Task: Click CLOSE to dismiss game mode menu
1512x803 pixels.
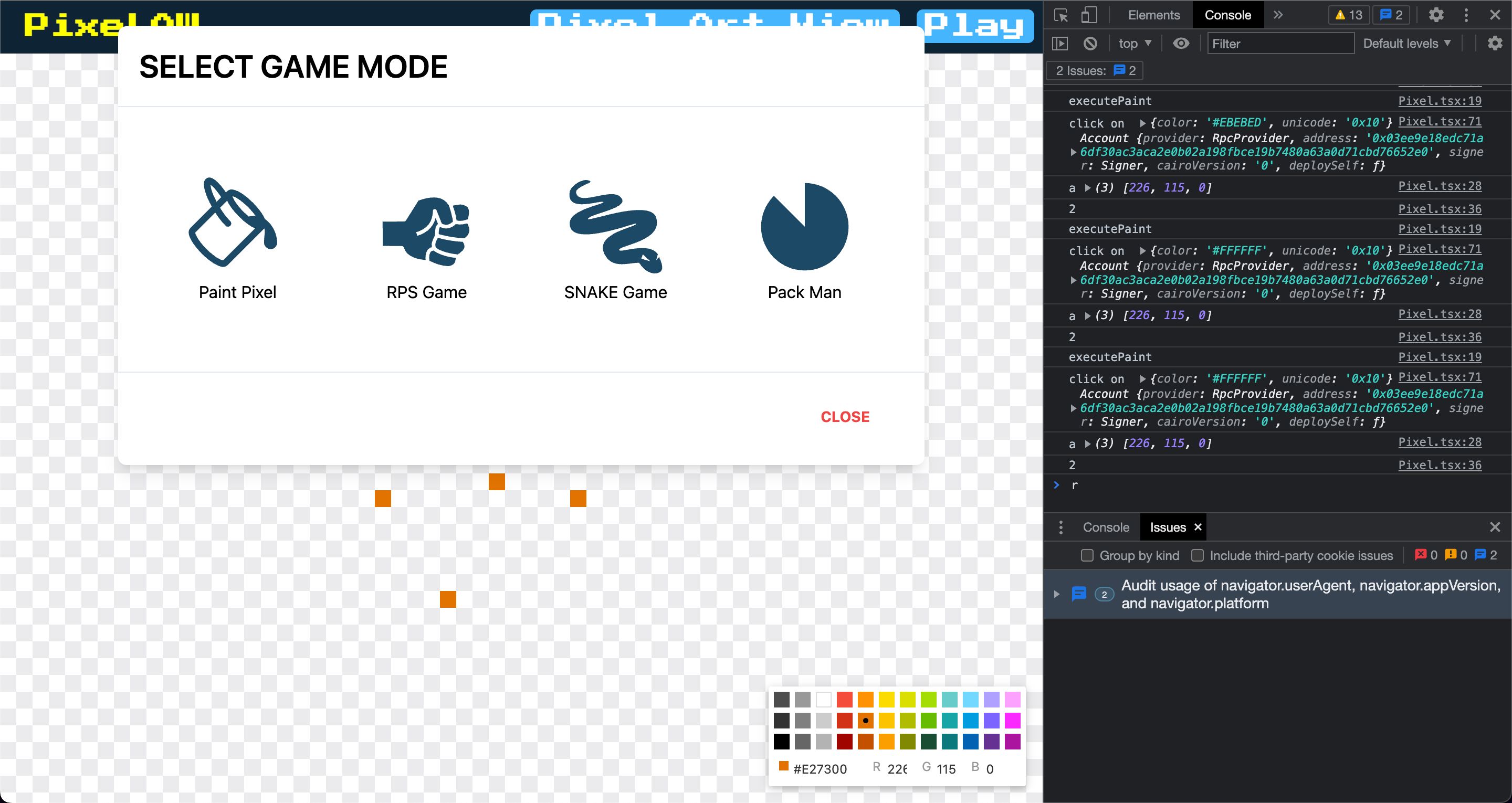Action: pyautogui.click(x=845, y=417)
